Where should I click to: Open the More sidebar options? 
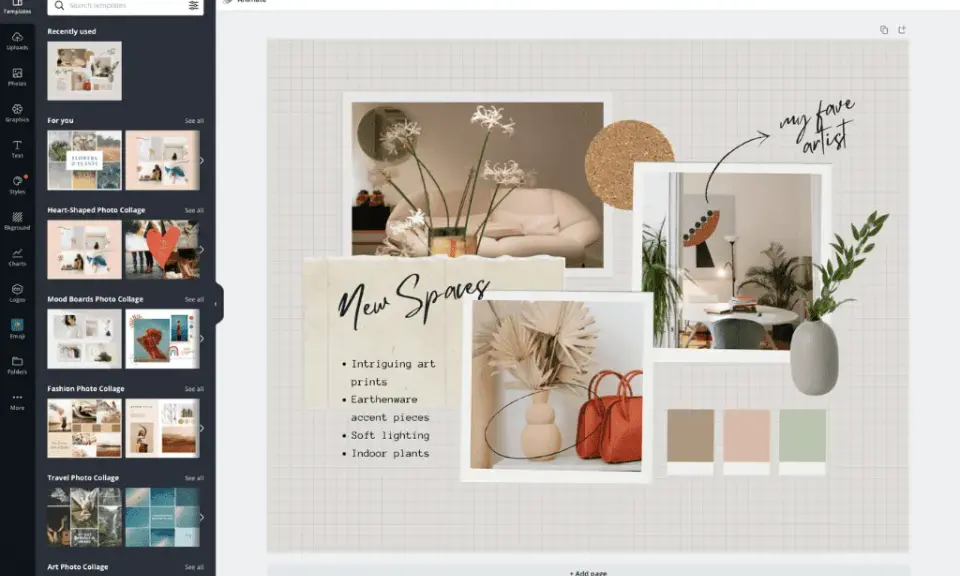17,401
